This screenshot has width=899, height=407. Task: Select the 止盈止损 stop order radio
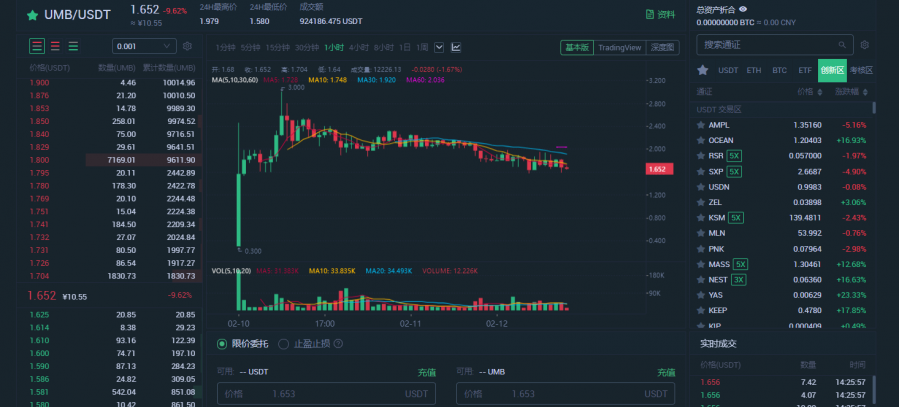[283, 344]
